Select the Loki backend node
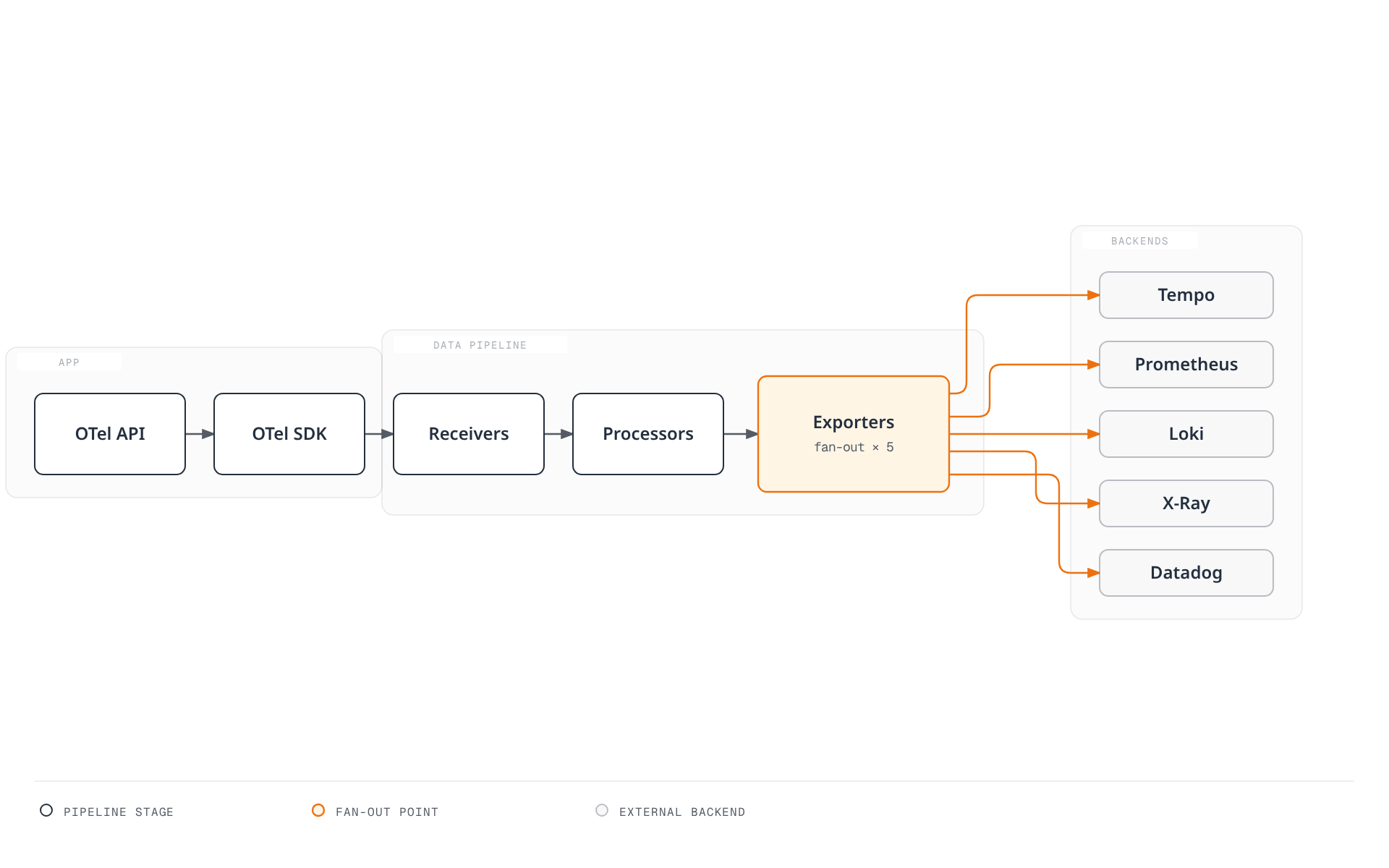Screen dimensions: 1389x868 click(x=1186, y=434)
